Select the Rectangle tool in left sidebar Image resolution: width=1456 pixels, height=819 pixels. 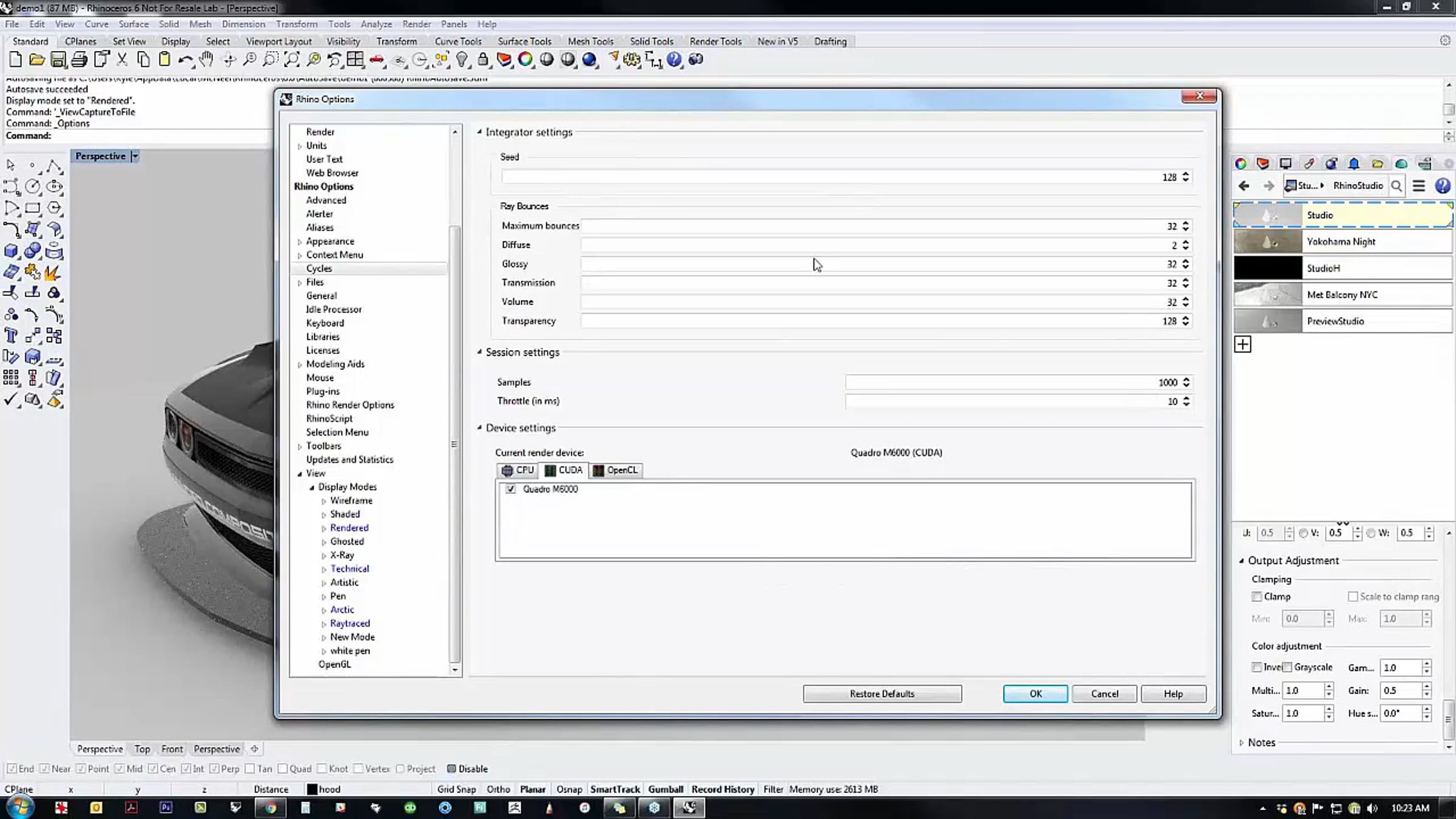(33, 208)
